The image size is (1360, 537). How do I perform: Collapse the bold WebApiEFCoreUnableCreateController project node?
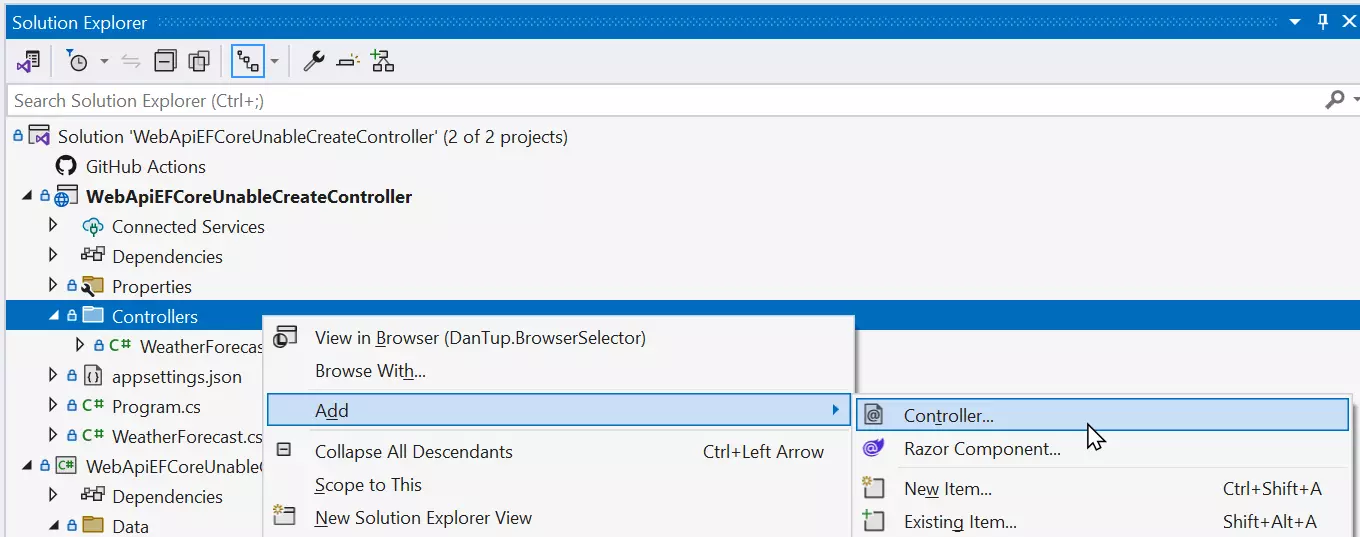[x=26, y=196]
